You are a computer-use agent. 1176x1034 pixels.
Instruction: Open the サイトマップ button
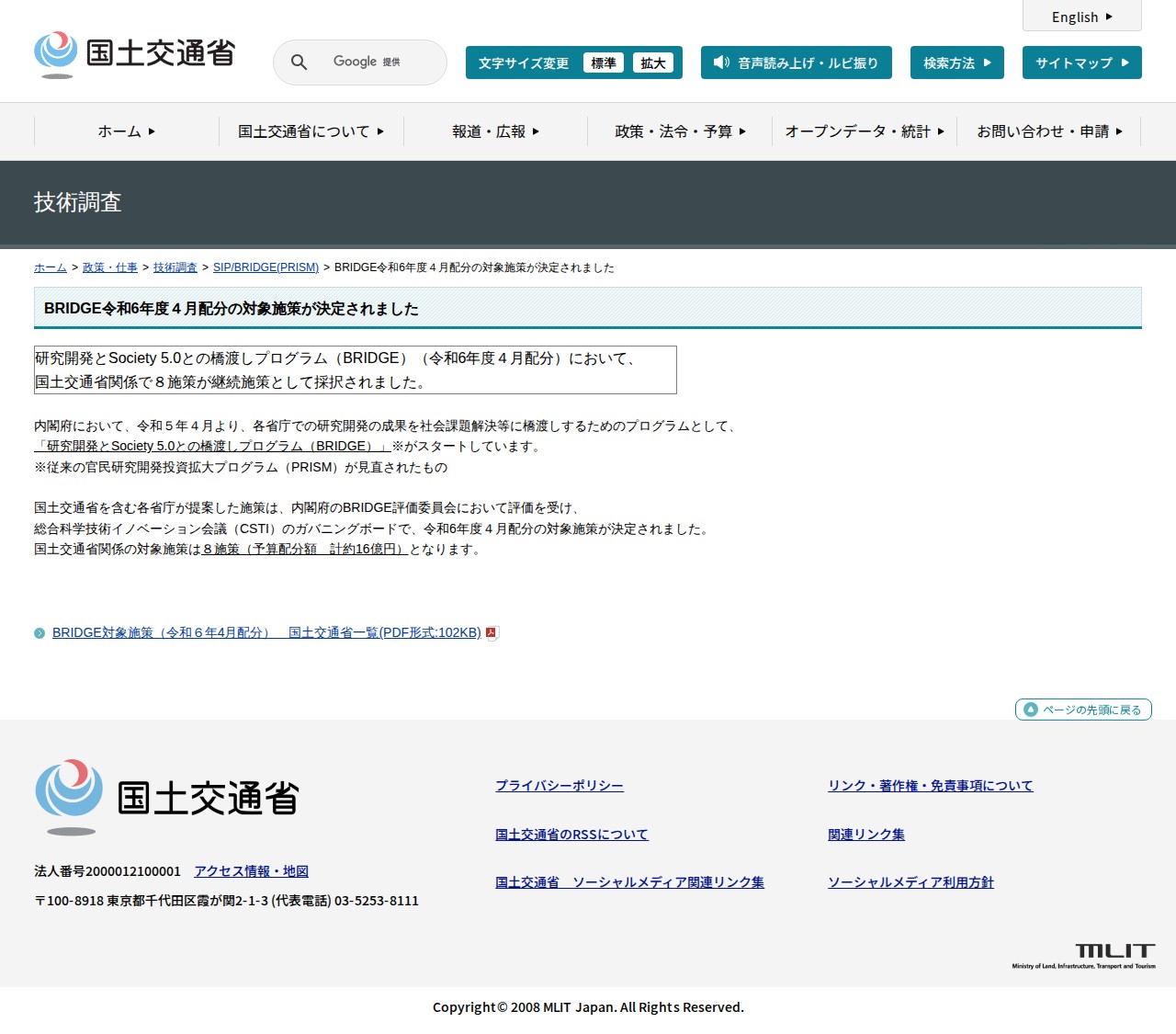point(1081,62)
